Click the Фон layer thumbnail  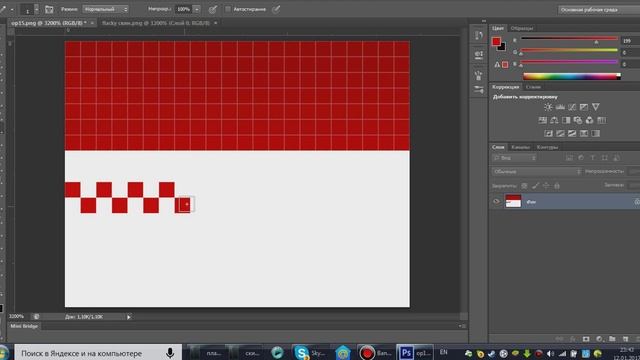tap(513, 201)
